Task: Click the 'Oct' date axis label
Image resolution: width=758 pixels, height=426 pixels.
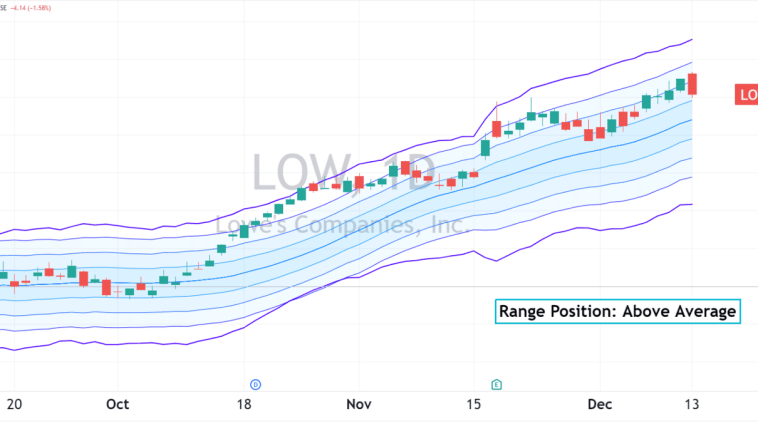Action: [x=117, y=404]
